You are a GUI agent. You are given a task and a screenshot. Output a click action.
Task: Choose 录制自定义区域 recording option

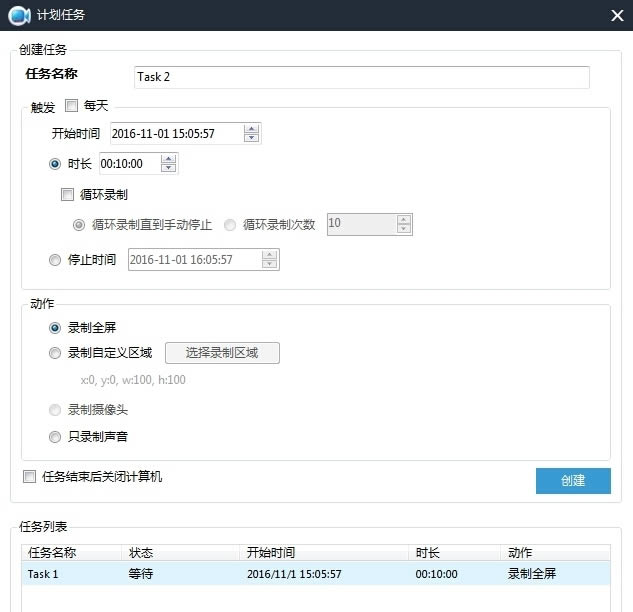pos(55,353)
